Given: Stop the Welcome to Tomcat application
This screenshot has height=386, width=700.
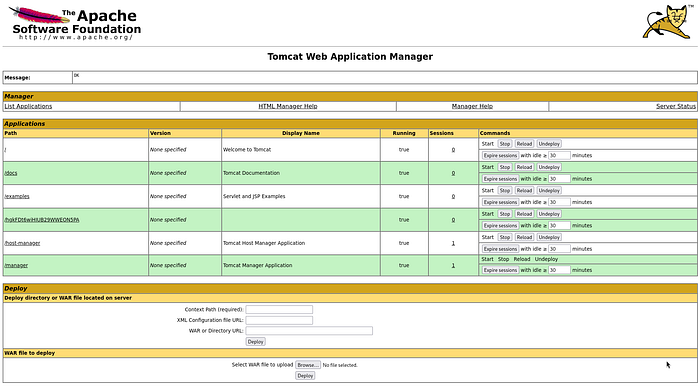Looking at the screenshot, I should click(x=504, y=144).
